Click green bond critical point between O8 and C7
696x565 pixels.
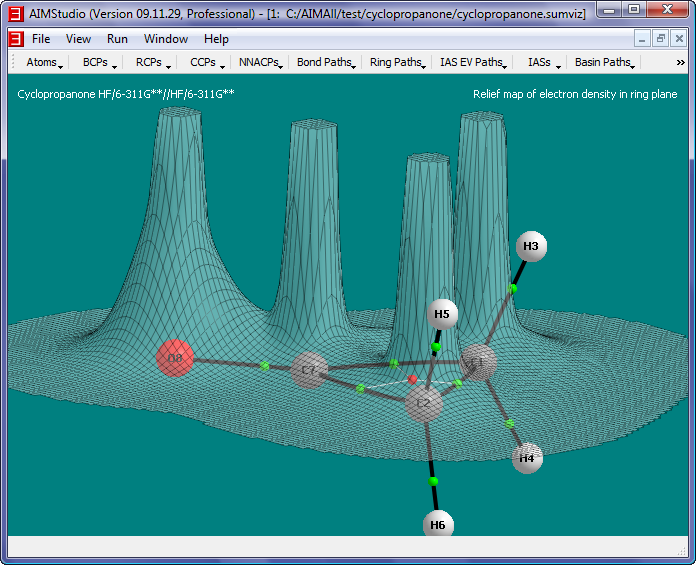coord(265,366)
